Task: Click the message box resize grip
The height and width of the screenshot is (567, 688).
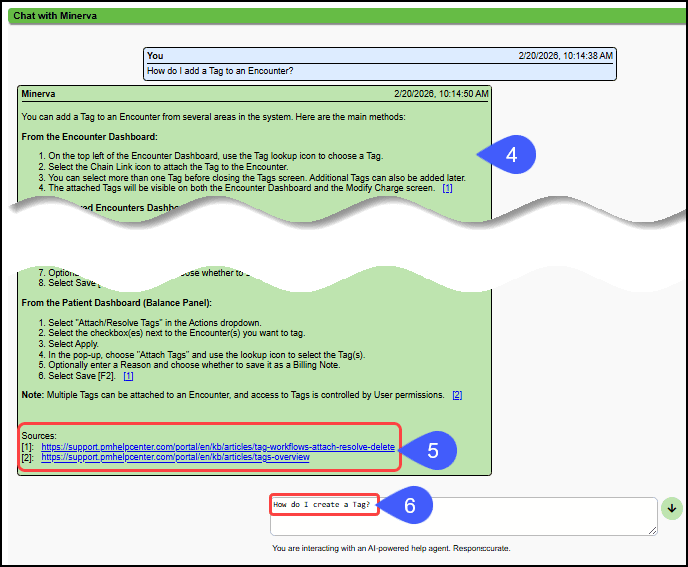Action: (652, 530)
